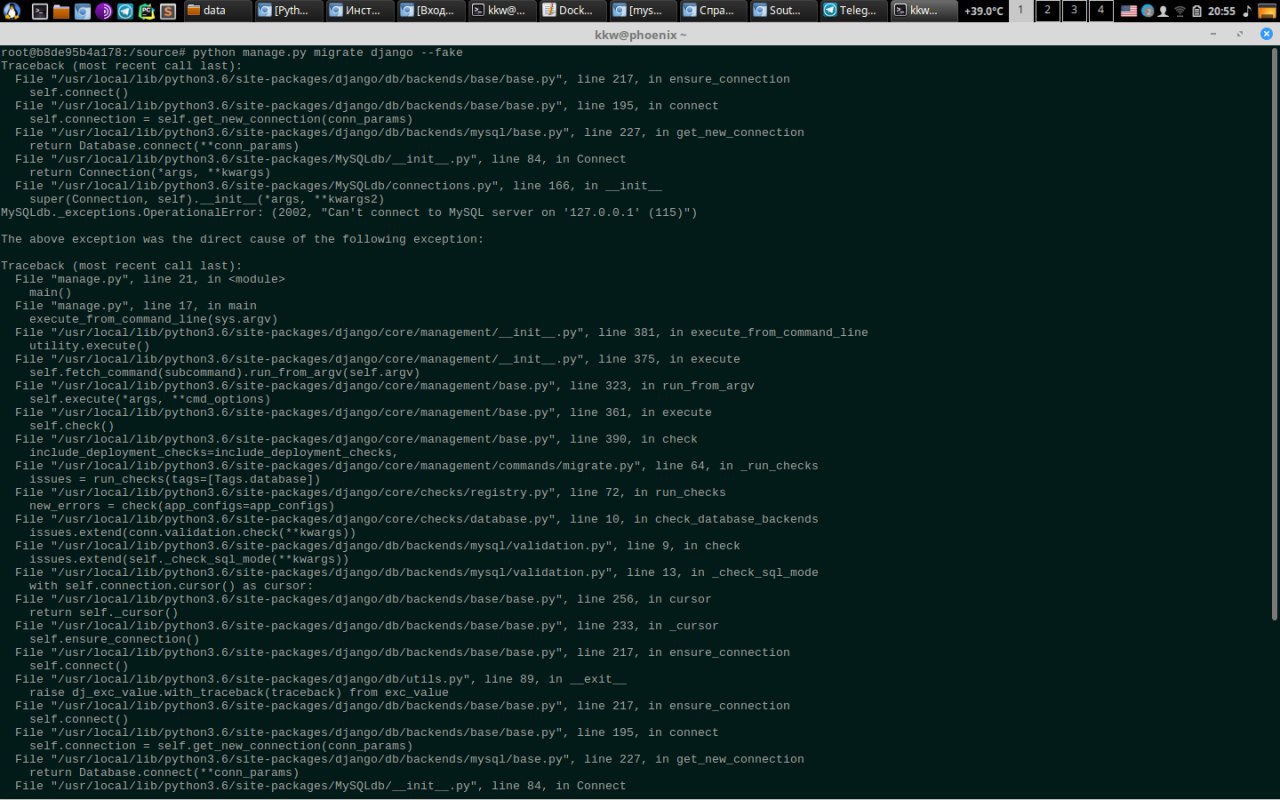This screenshot has width=1280, height=800.
Task: Click the 'return self._cursor()' line
Action: pyautogui.click(x=104, y=612)
